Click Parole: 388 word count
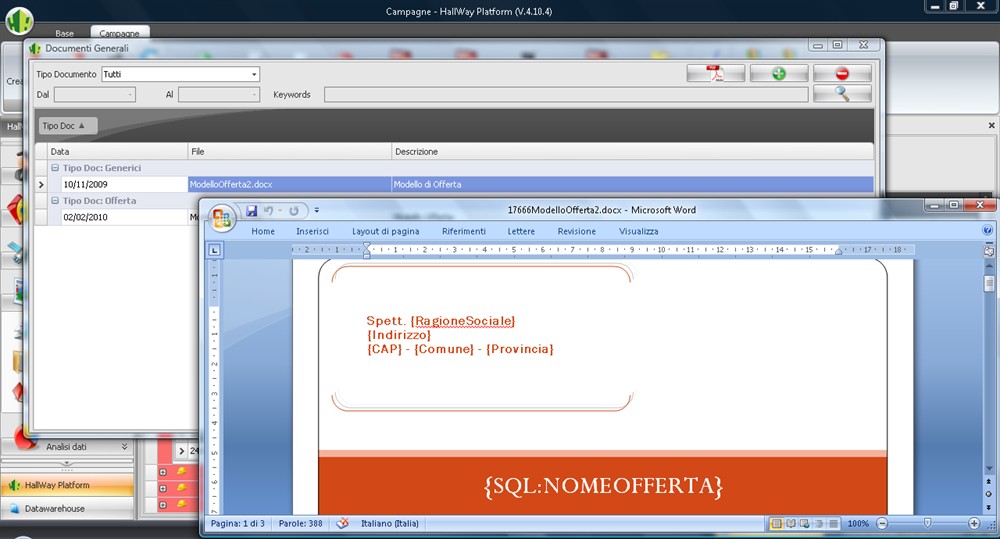 pyautogui.click(x=300, y=524)
